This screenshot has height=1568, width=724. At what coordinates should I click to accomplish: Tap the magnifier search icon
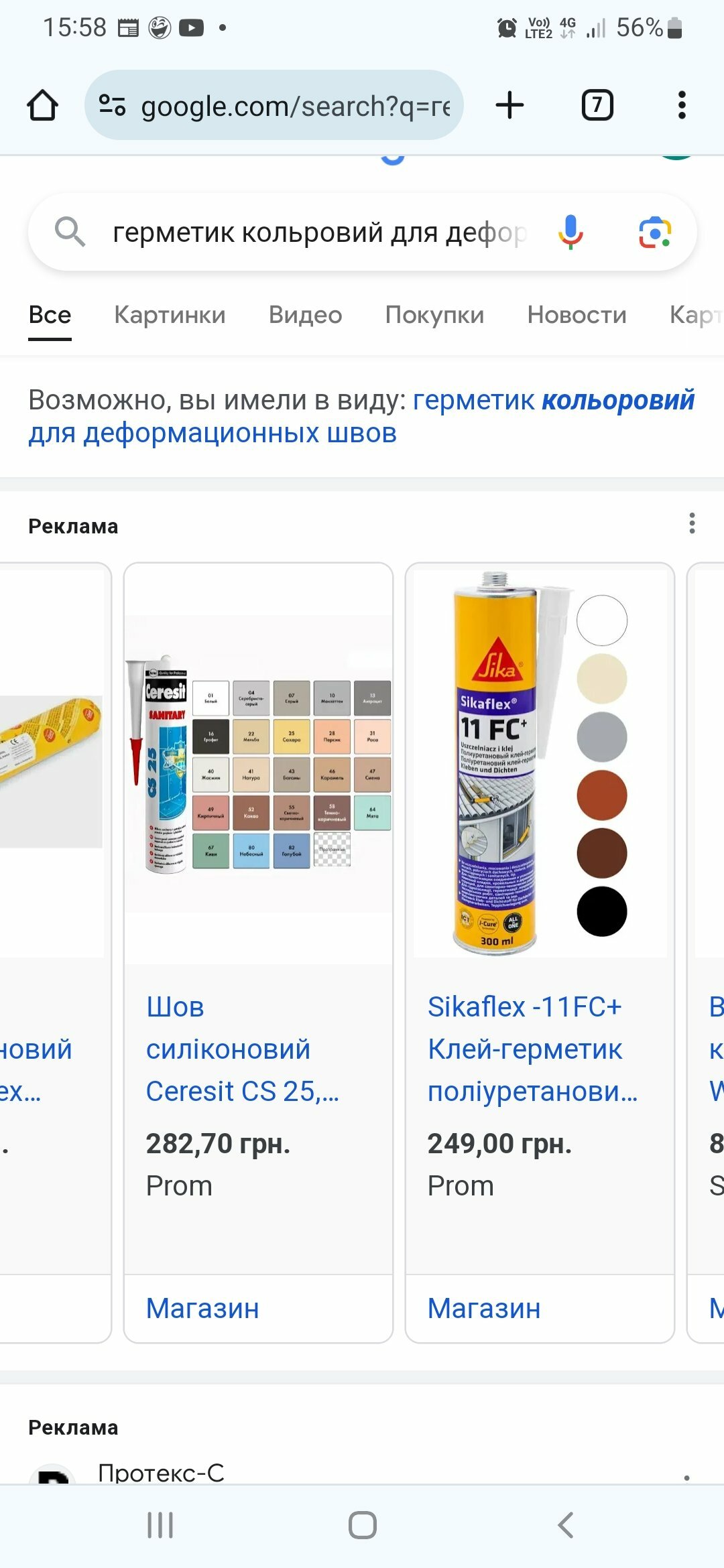click(70, 233)
